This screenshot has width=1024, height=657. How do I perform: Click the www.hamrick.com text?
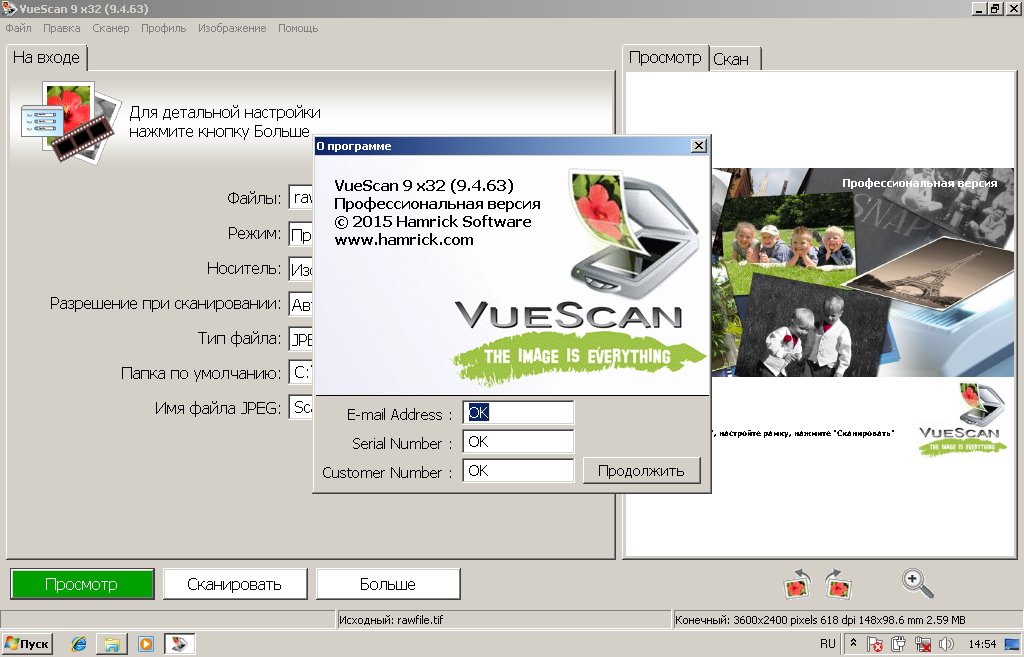(x=404, y=240)
